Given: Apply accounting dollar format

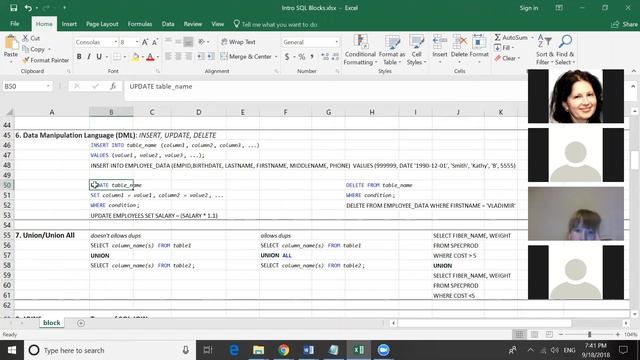Looking at the screenshot, I should coord(287,57).
